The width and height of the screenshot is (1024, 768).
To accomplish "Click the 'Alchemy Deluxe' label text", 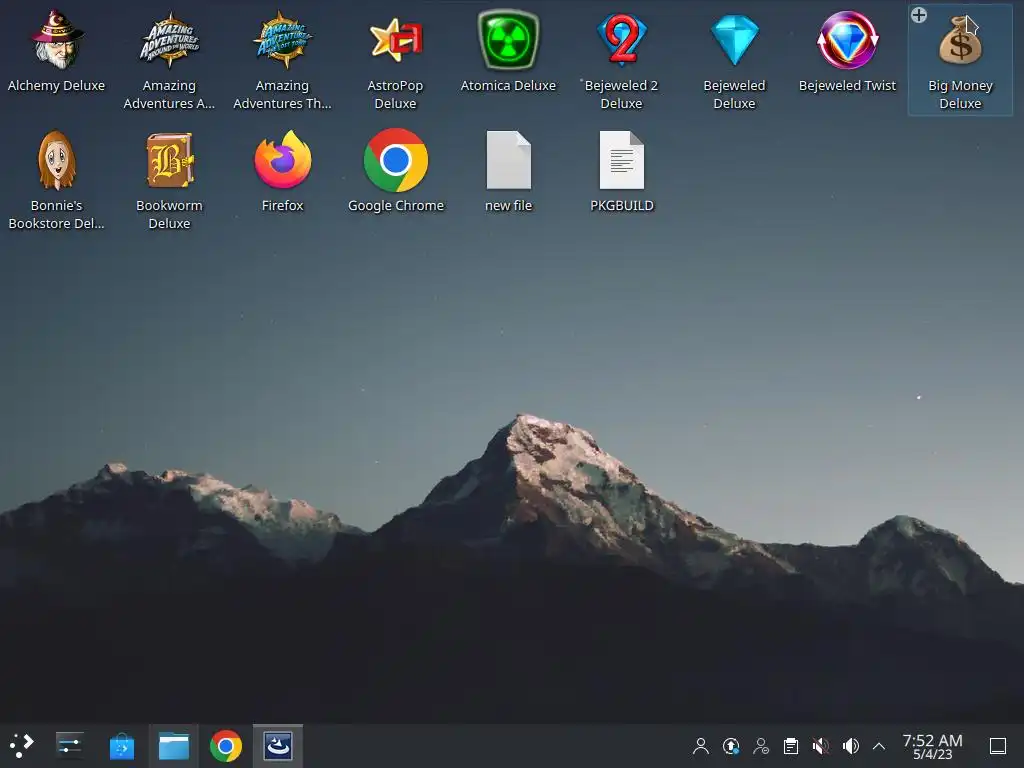I will (x=56, y=86).
